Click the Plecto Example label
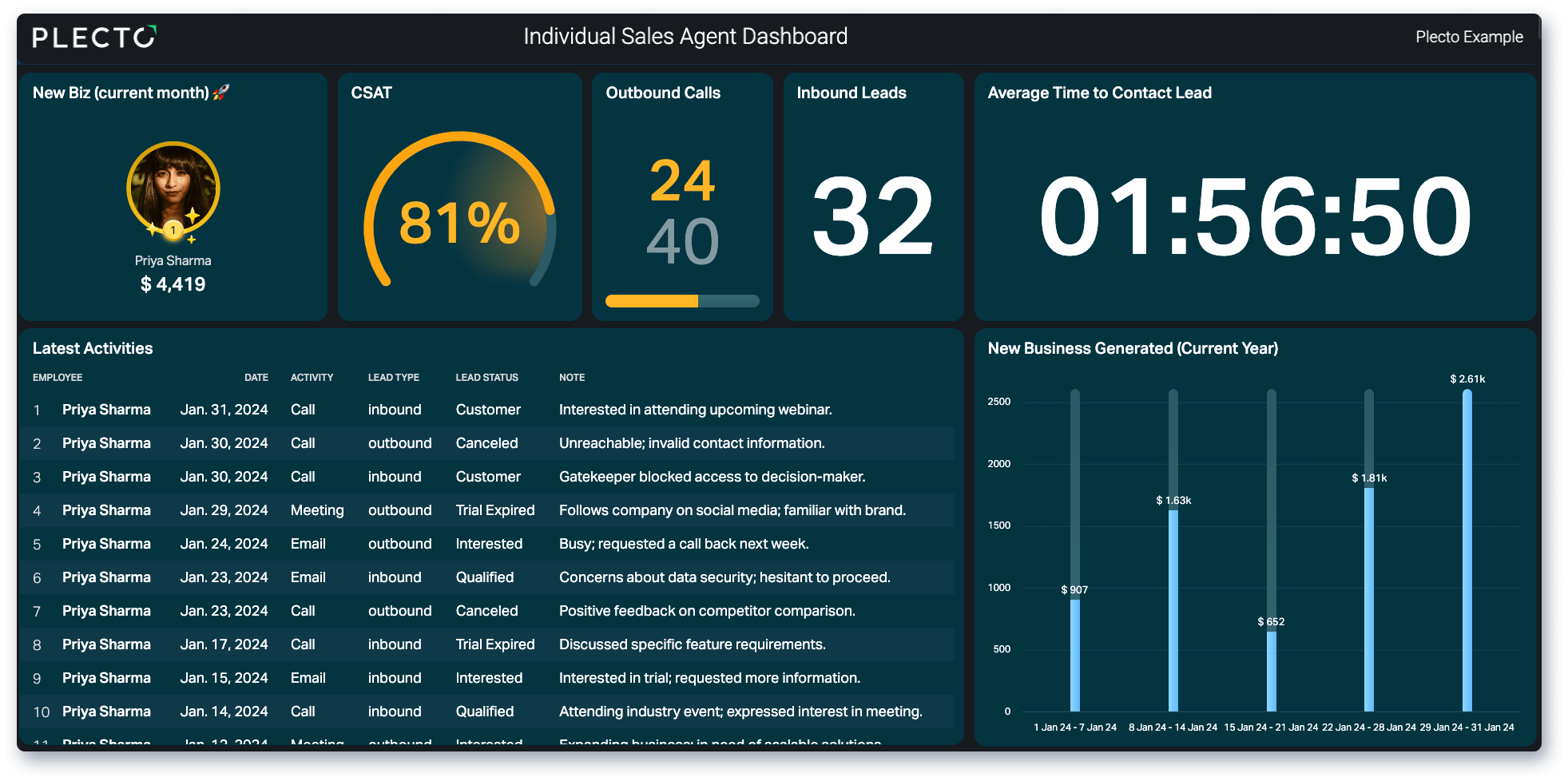 point(1469,37)
